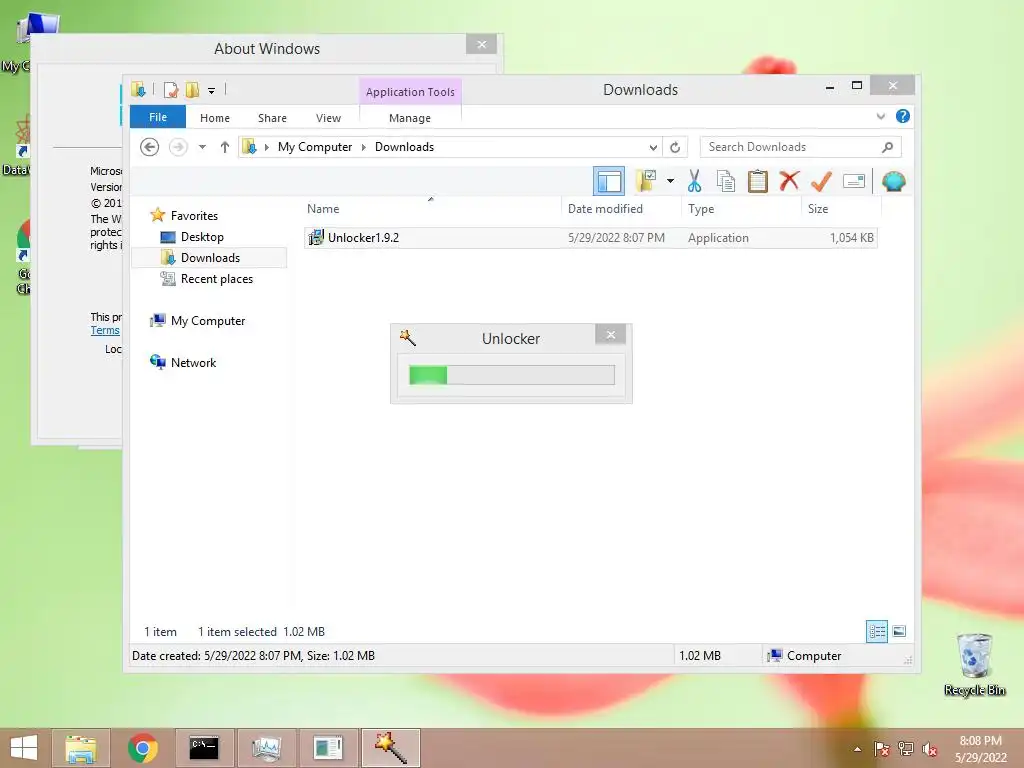
Task: Click My Computer in the address breadcrumb
Action: tap(315, 147)
